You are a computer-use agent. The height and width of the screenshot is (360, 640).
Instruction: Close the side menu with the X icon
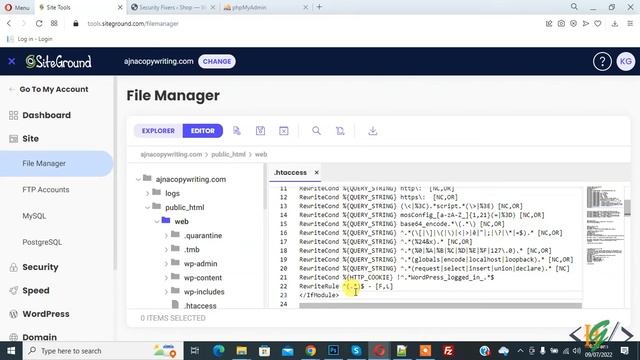[11, 61]
